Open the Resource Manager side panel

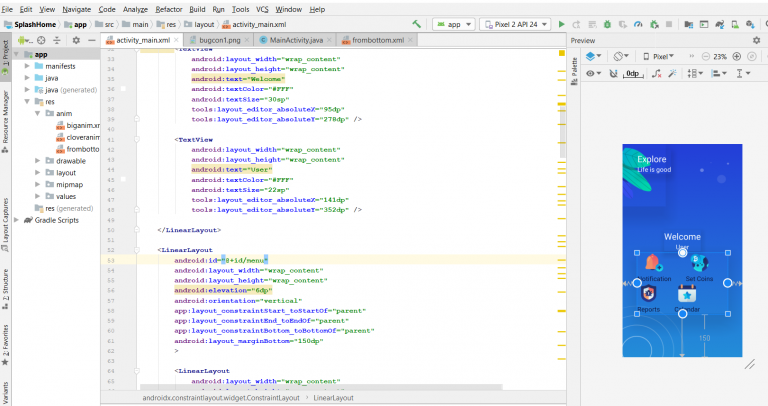click(5, 118)
